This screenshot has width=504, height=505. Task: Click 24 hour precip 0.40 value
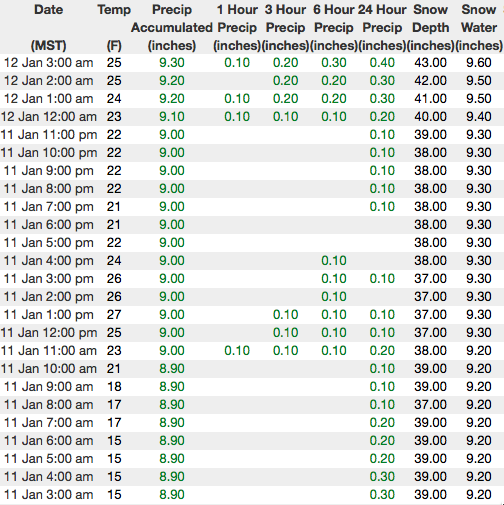(x=382, y=63)
